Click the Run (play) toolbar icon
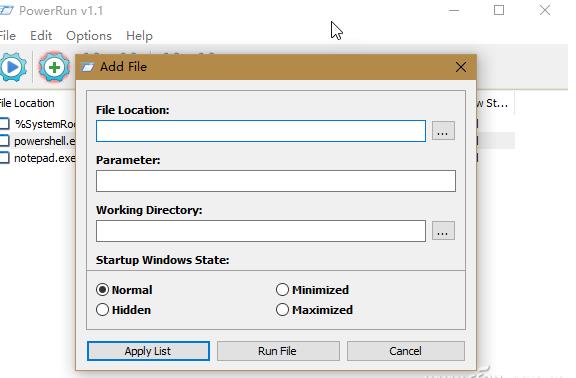 pos(13,67)
